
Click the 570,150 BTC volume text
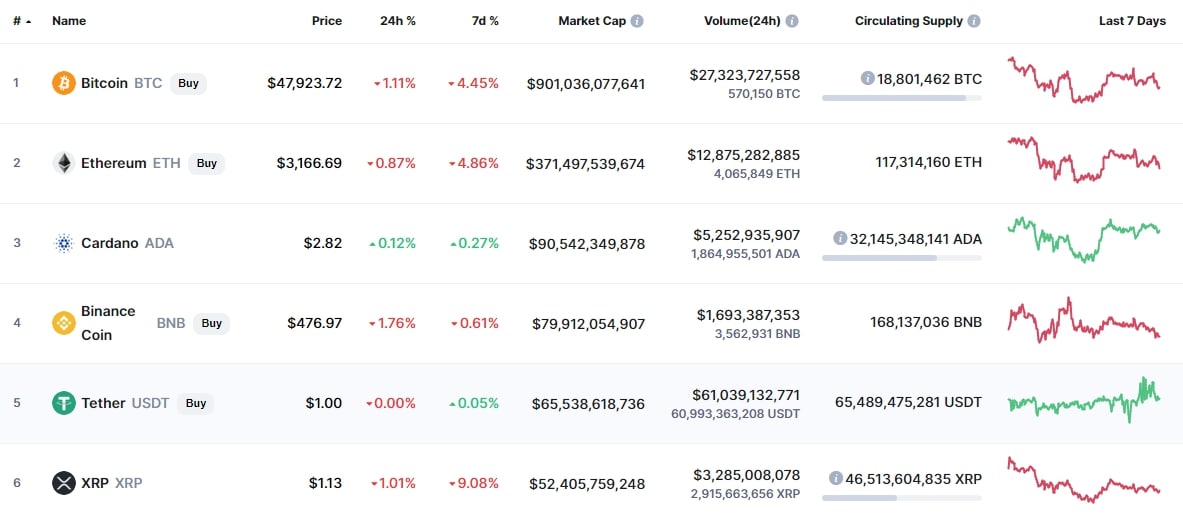(764, 94)
